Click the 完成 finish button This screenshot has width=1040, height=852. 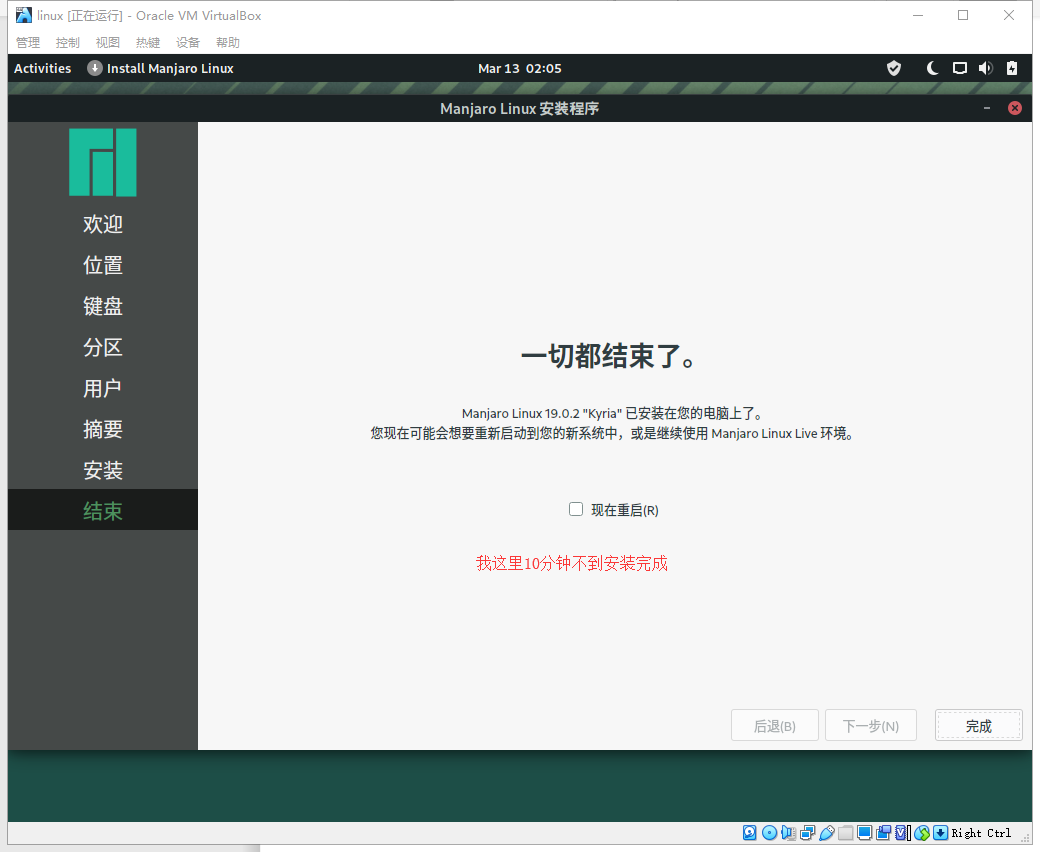click(x=978, y=726)
